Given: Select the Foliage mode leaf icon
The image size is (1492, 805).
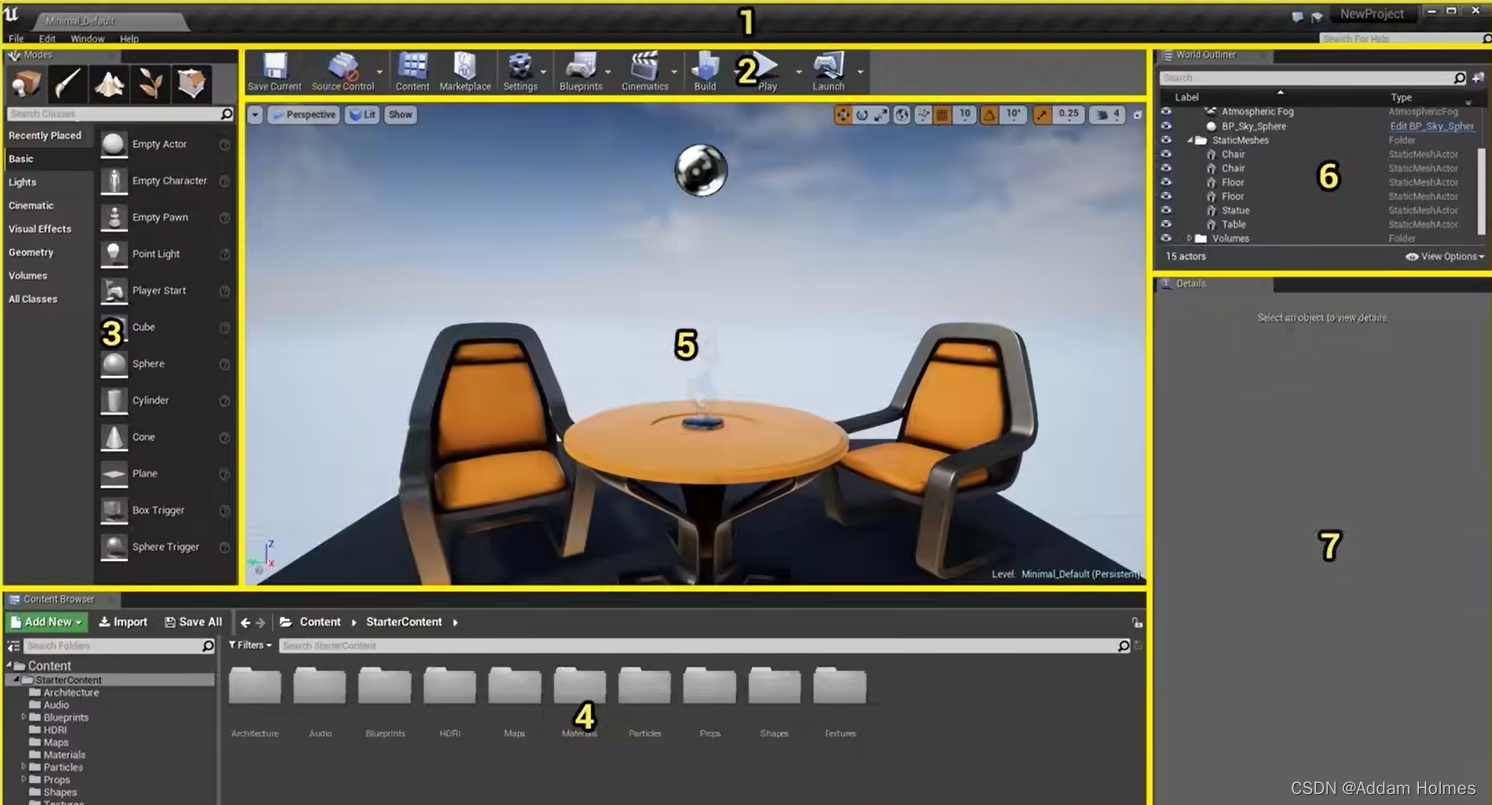Looking at the screenshot, I should tap(150, 84).
